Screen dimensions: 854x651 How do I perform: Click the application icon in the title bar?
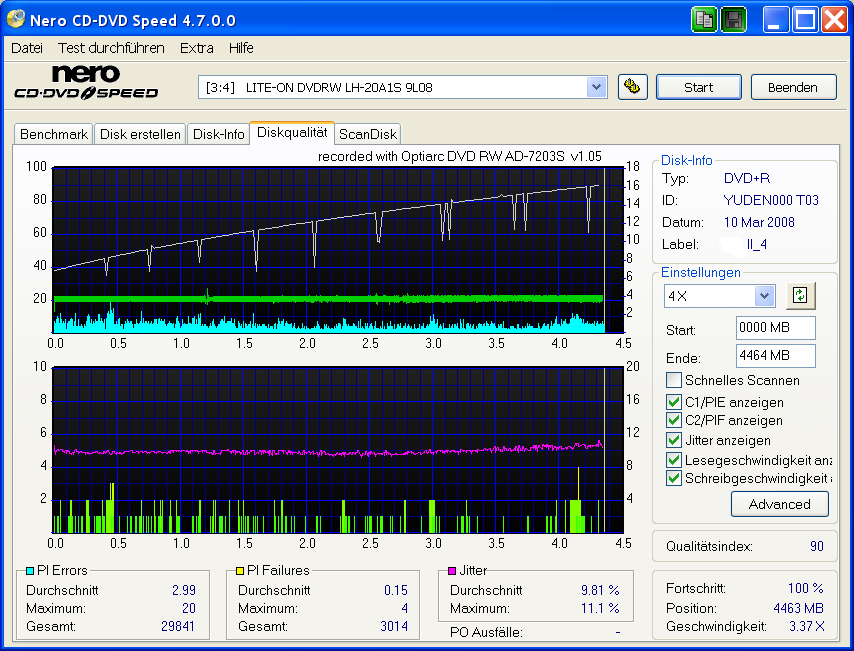click(14, 19)
